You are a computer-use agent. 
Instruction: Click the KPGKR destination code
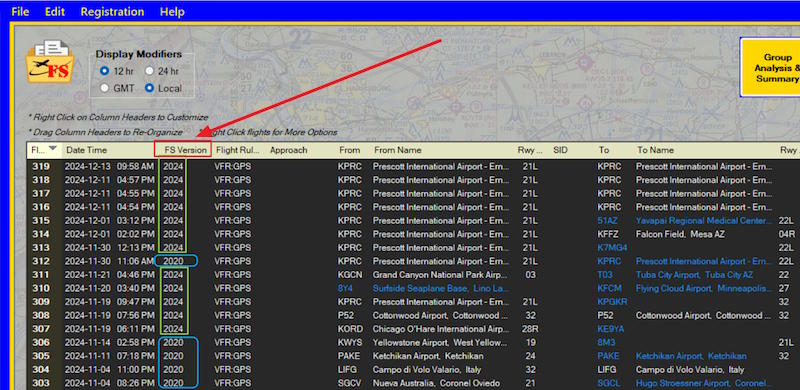point(612,302)
